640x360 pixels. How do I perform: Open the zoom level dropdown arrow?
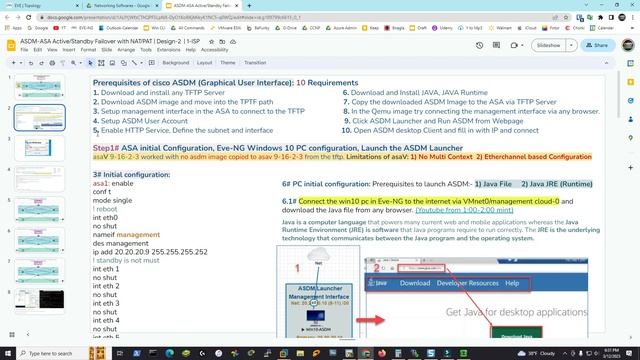pyautogui.click(x=80, y=63)
